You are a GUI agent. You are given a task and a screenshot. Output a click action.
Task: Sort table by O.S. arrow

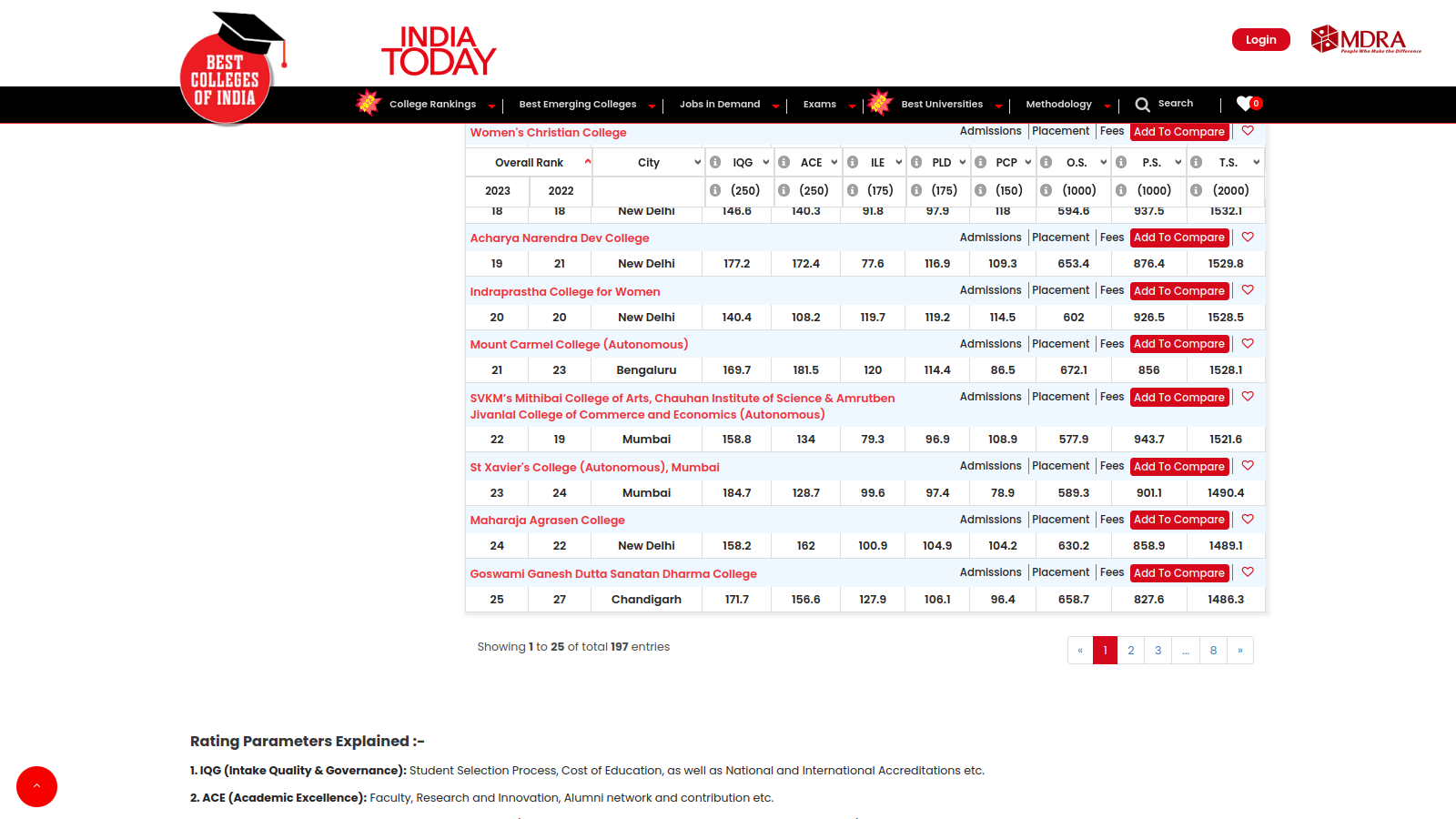point(1104,162)
